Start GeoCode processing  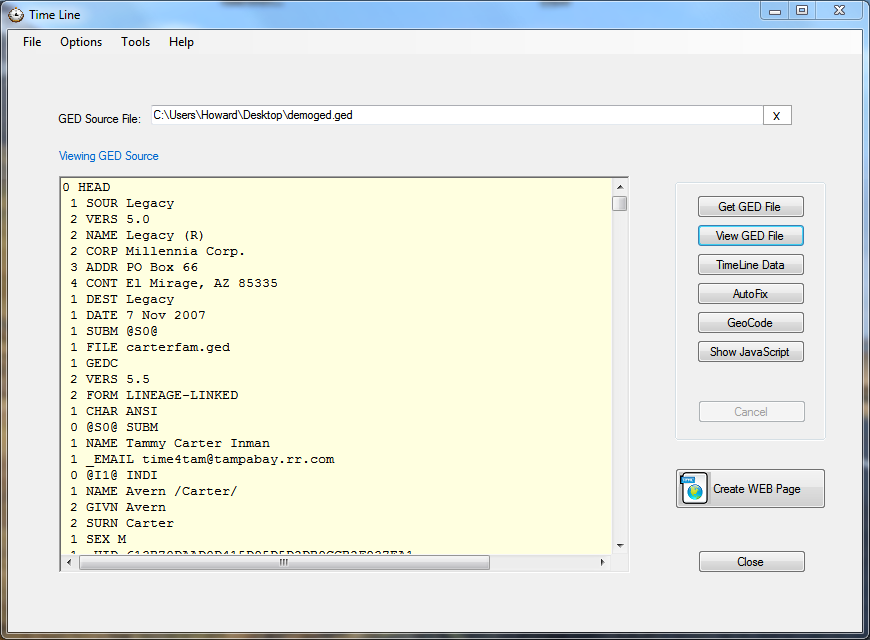(x=750, y=322)
